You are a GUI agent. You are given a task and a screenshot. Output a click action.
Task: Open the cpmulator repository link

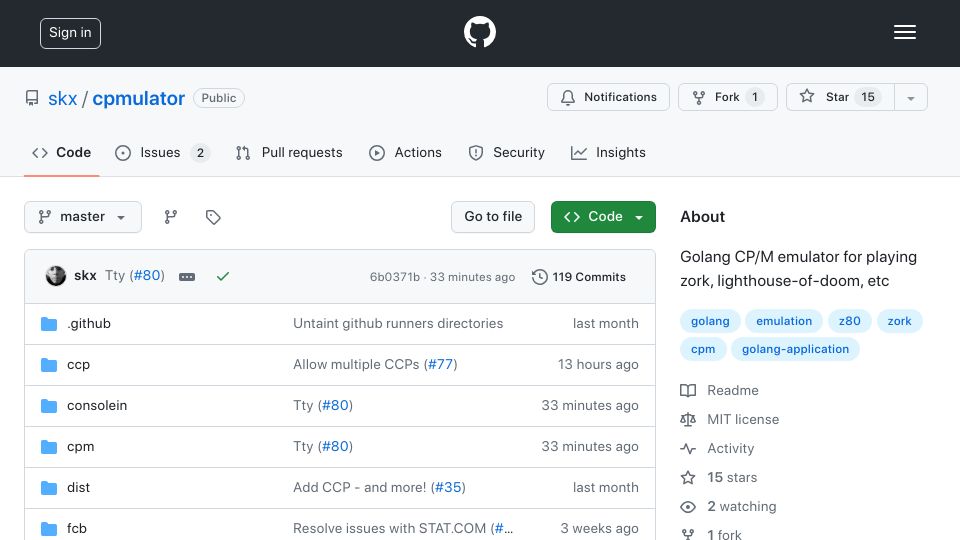[x=138, y=99]
